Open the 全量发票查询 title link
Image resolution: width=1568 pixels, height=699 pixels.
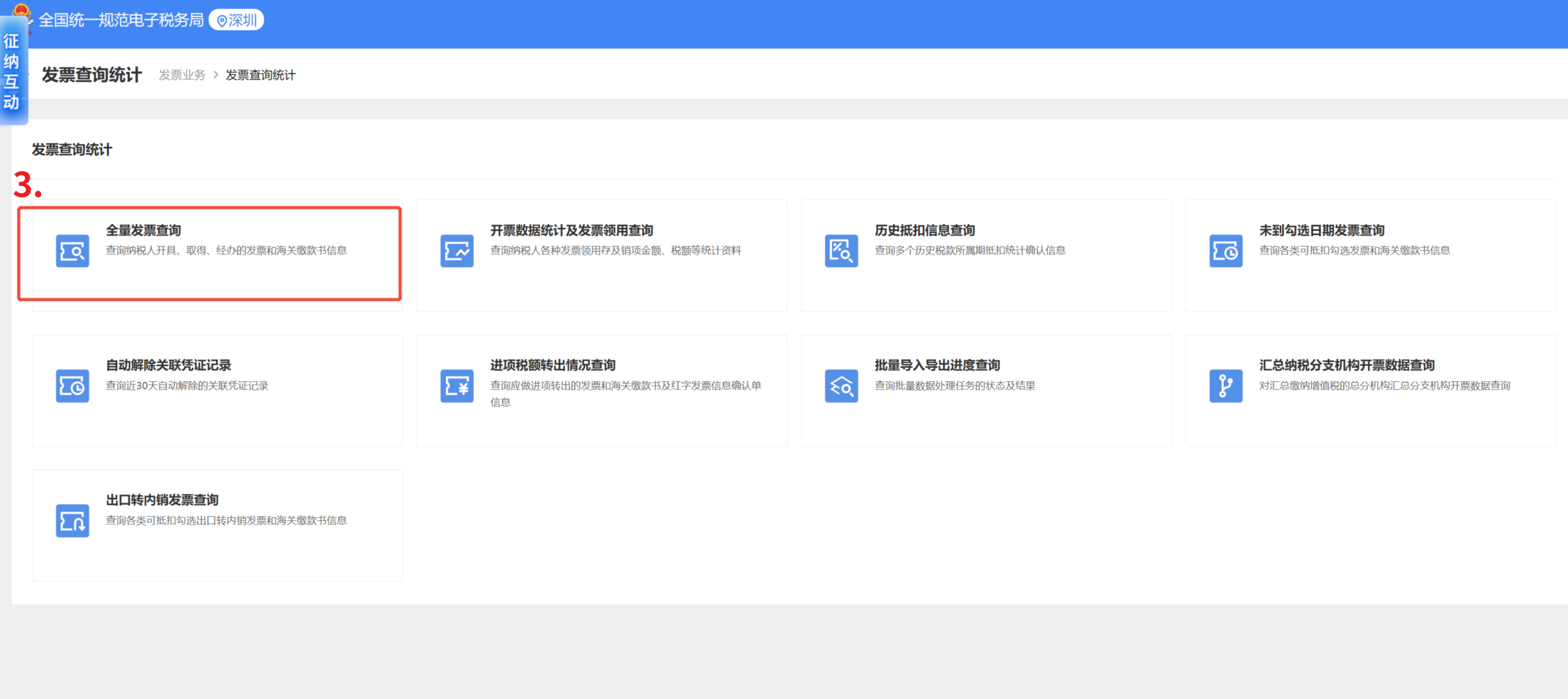click(x=143, y=230)
